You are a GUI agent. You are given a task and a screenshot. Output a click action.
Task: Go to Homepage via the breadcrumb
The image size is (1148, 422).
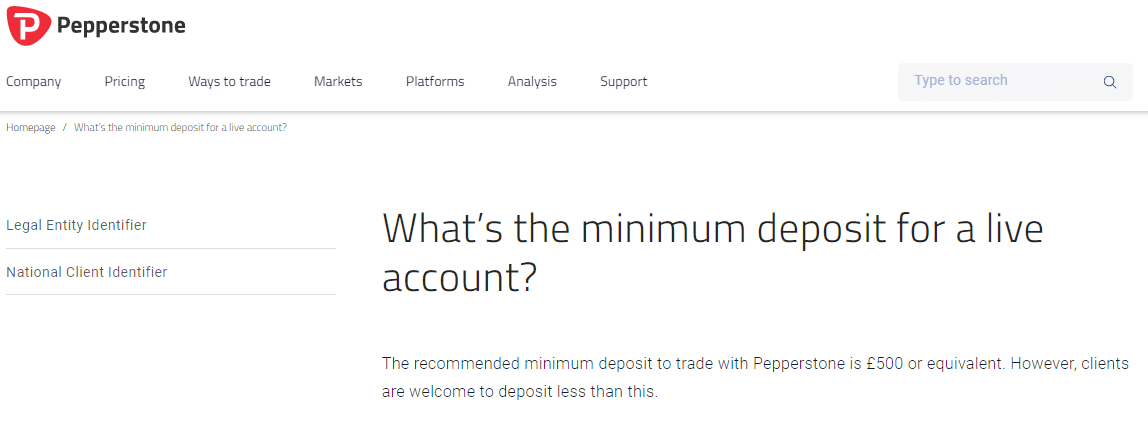tap(31, 128)
